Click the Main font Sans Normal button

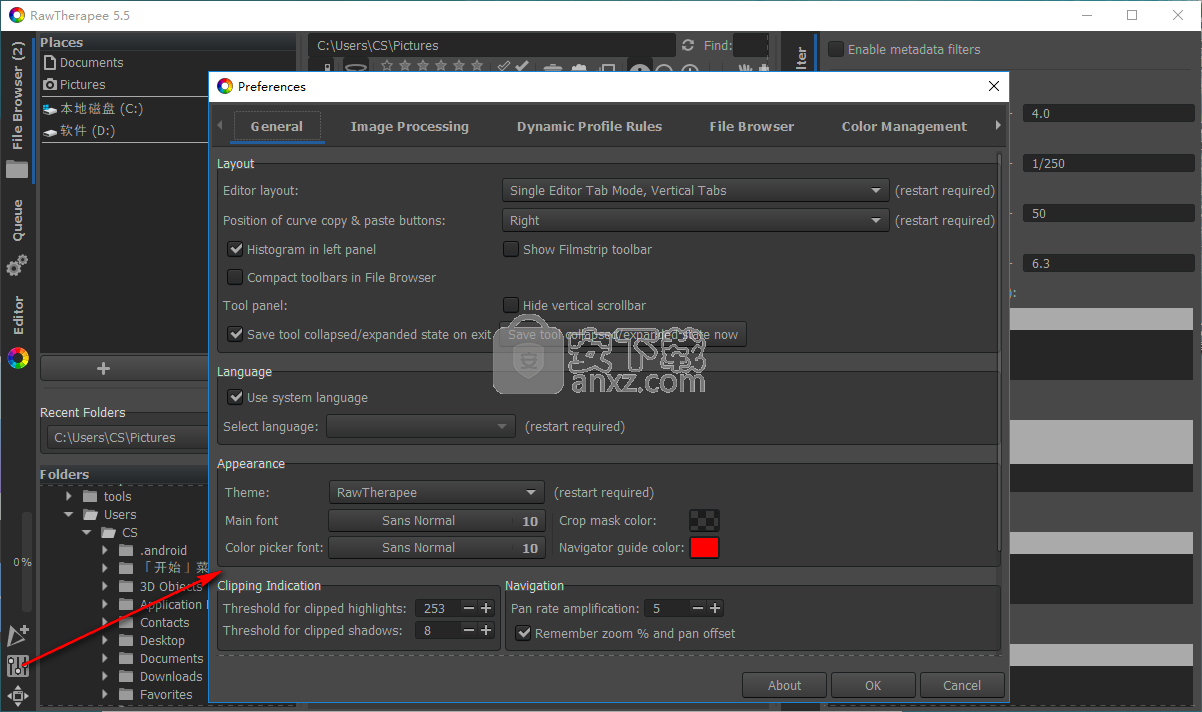point(436,520)
